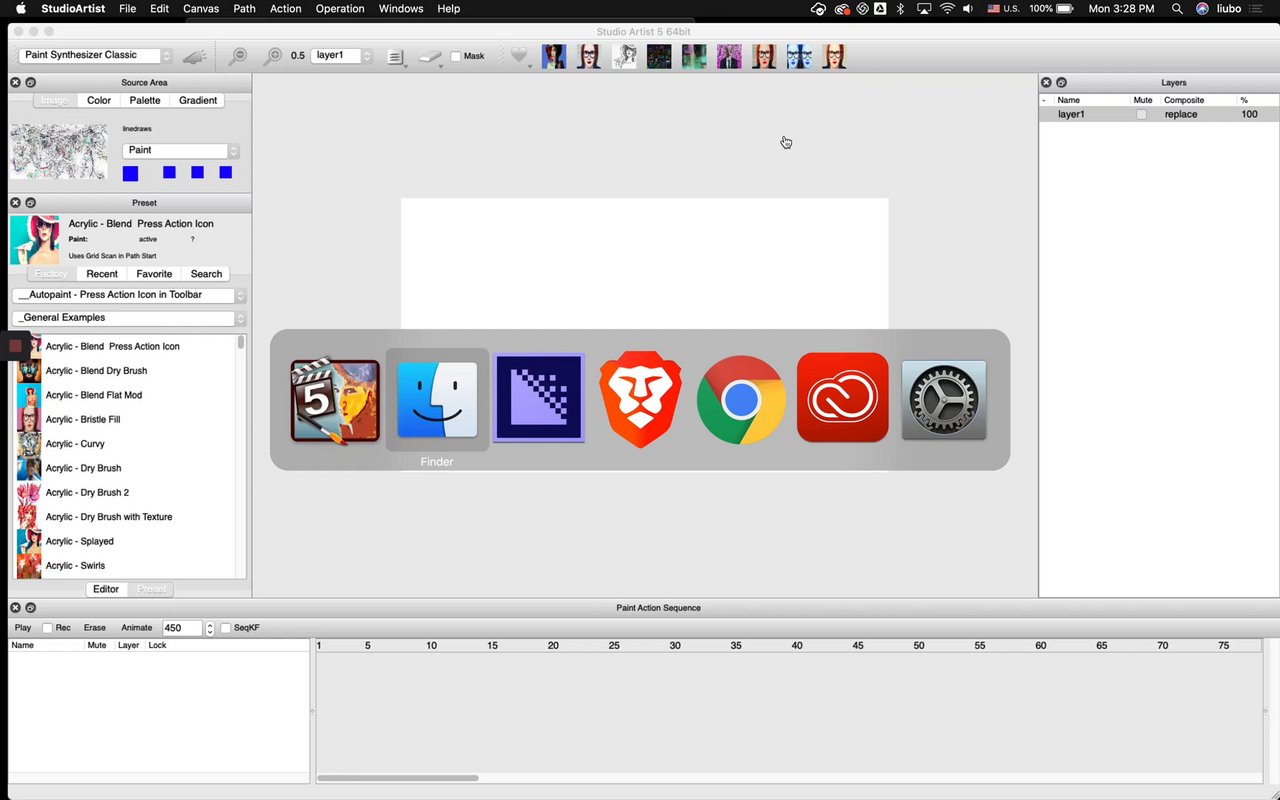Viewport: 1280px width, 800px height.
Task: Click the zoom in magnifier icon
Action: tap(271, 57)
